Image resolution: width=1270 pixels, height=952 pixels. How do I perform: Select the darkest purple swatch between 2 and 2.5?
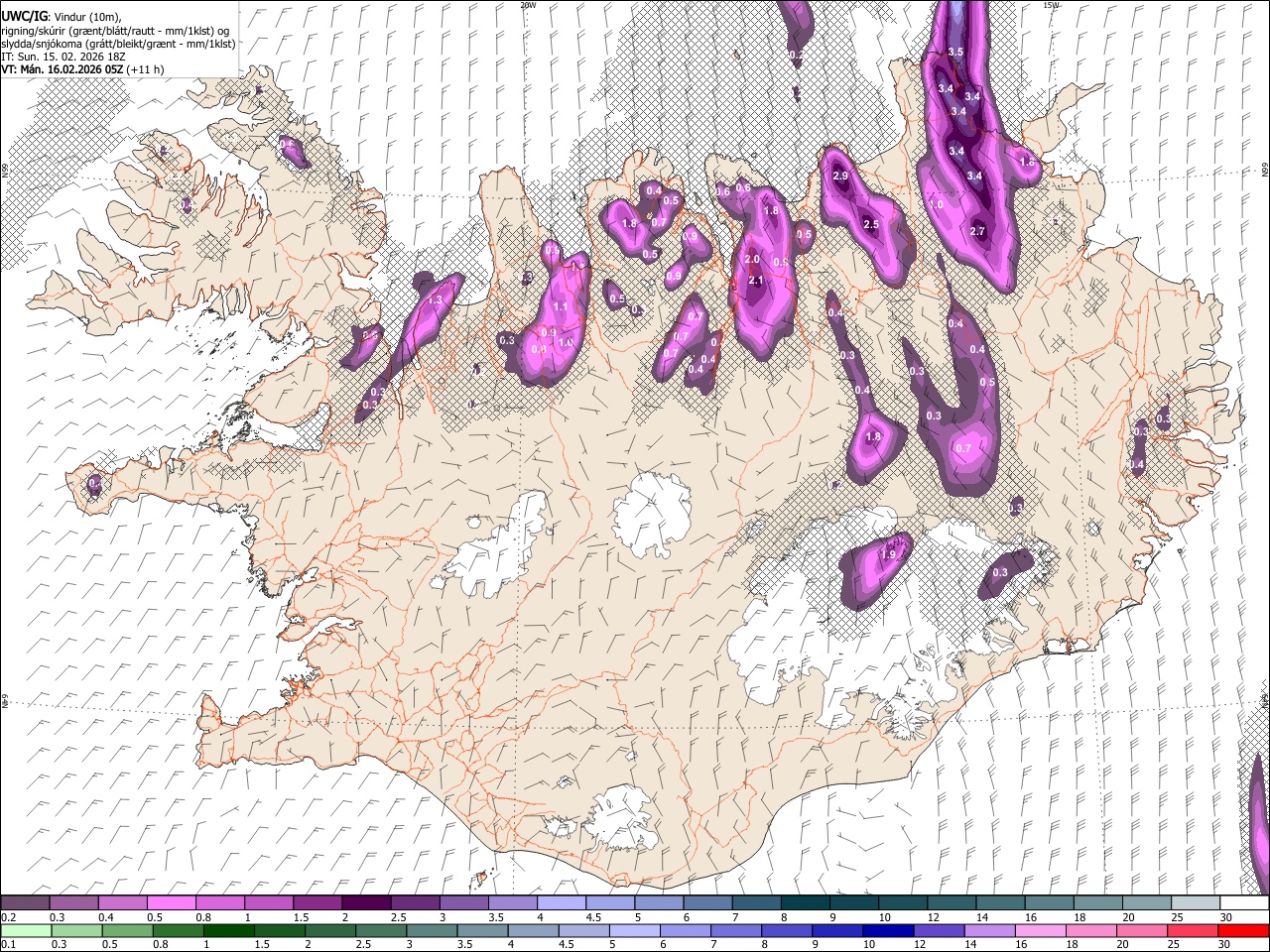(365, 902)
